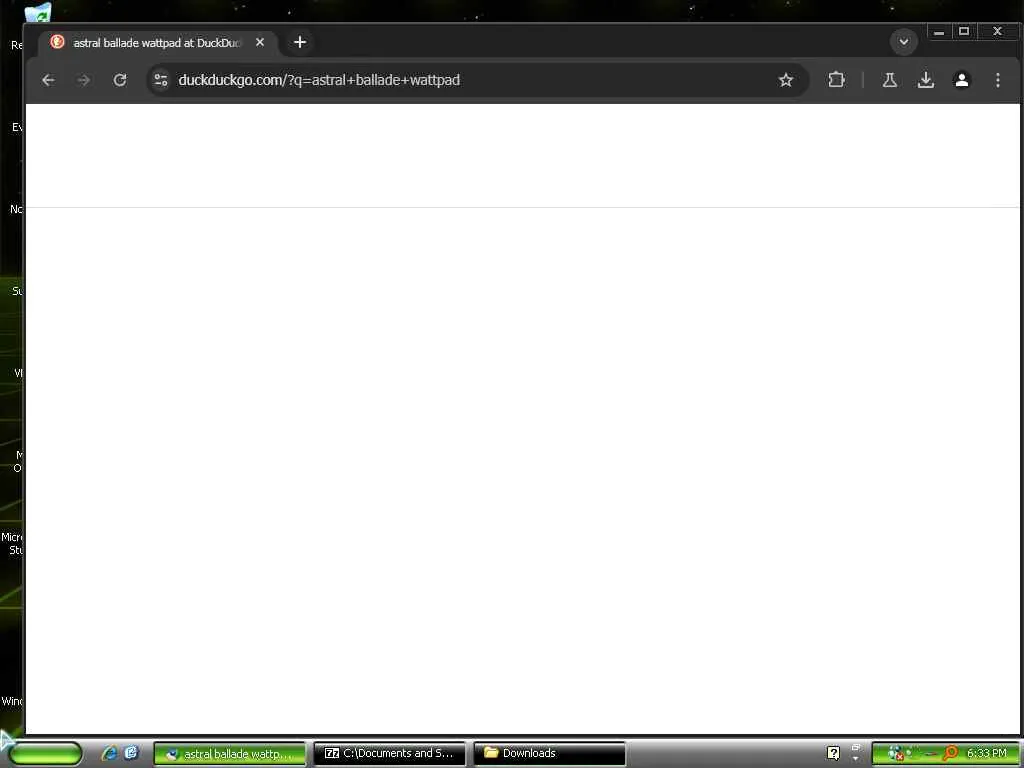The width and height of the screenshot is (1024, 768).
Task: Switch to 7-Zip C:\Documents and S... taskbar window
Action: click(x=389, y=754)
